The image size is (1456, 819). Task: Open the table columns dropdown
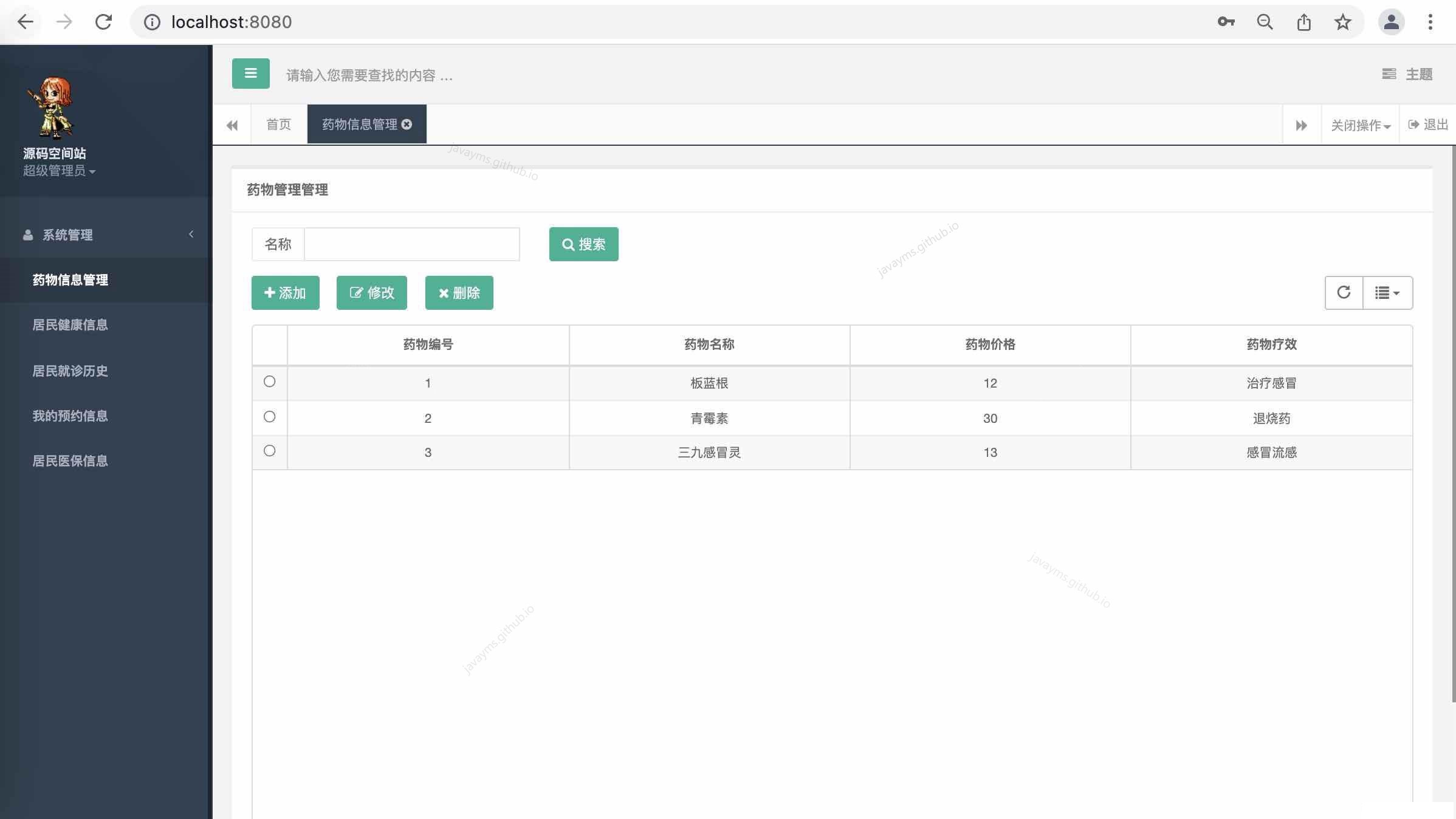[x=1387, y=293]
